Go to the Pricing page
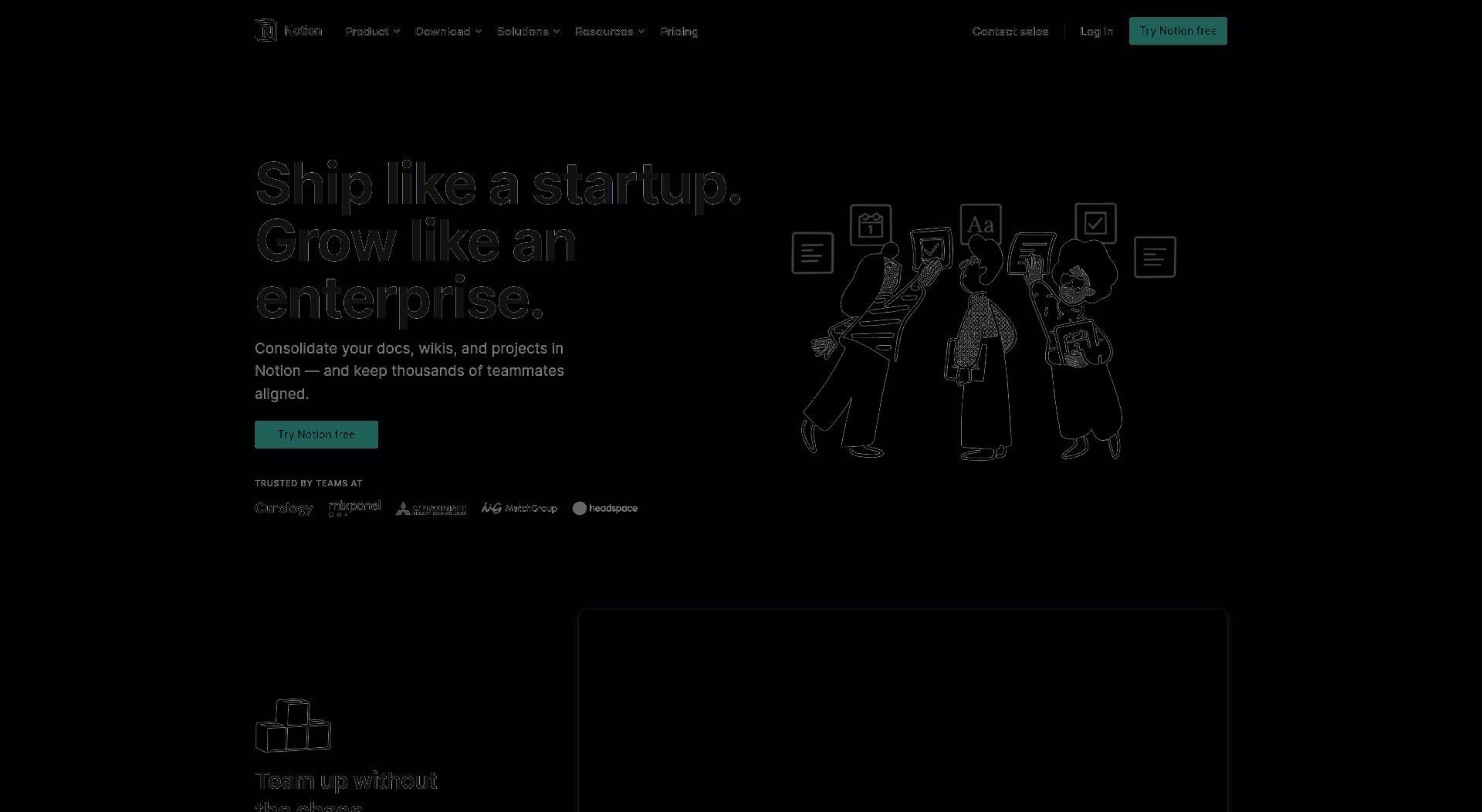Screen dimensions: 1482x812 coord(678,31)
